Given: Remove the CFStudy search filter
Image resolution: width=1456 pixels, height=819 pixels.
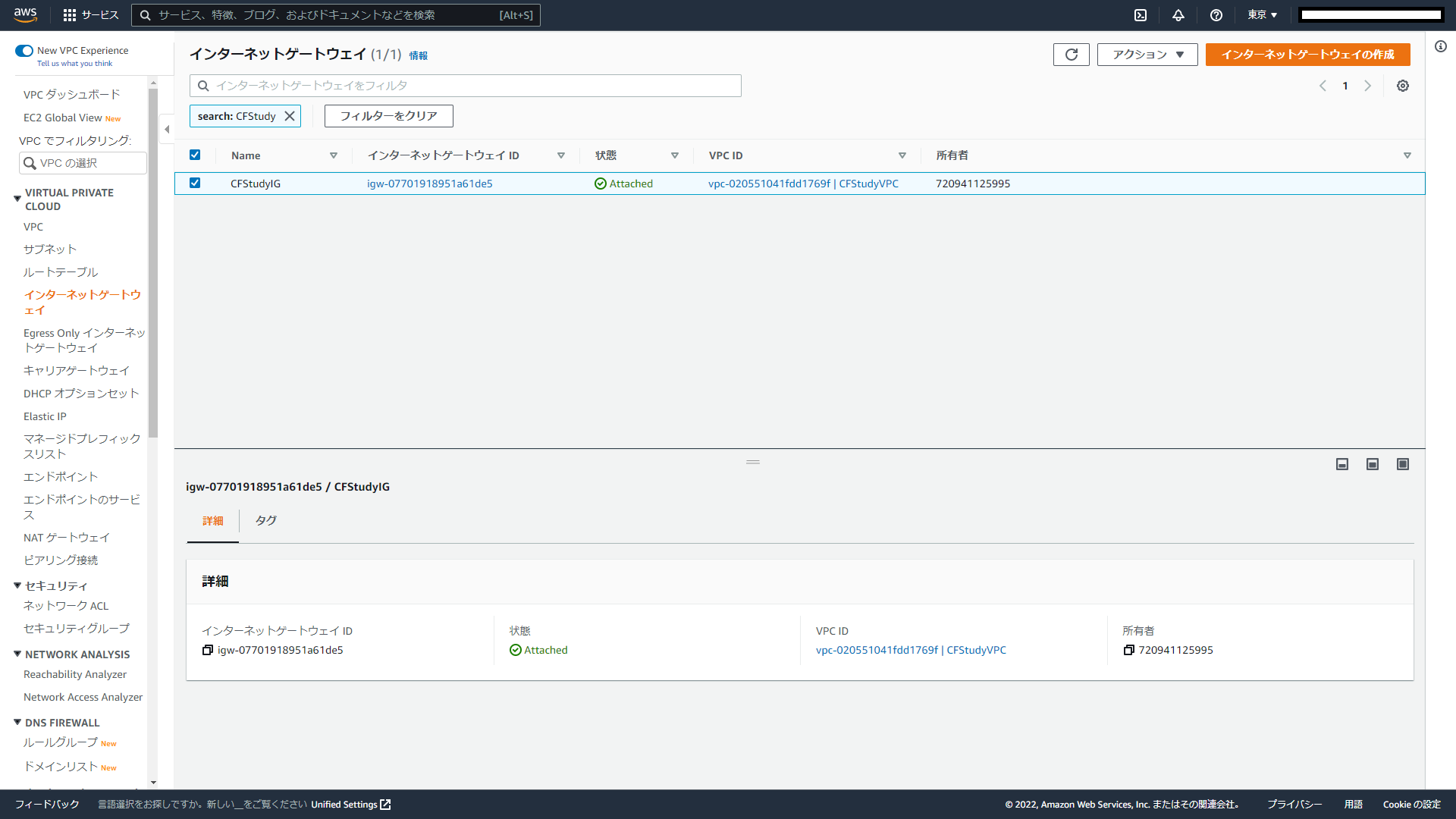Looking at the screenshot, I should (290, 116).
